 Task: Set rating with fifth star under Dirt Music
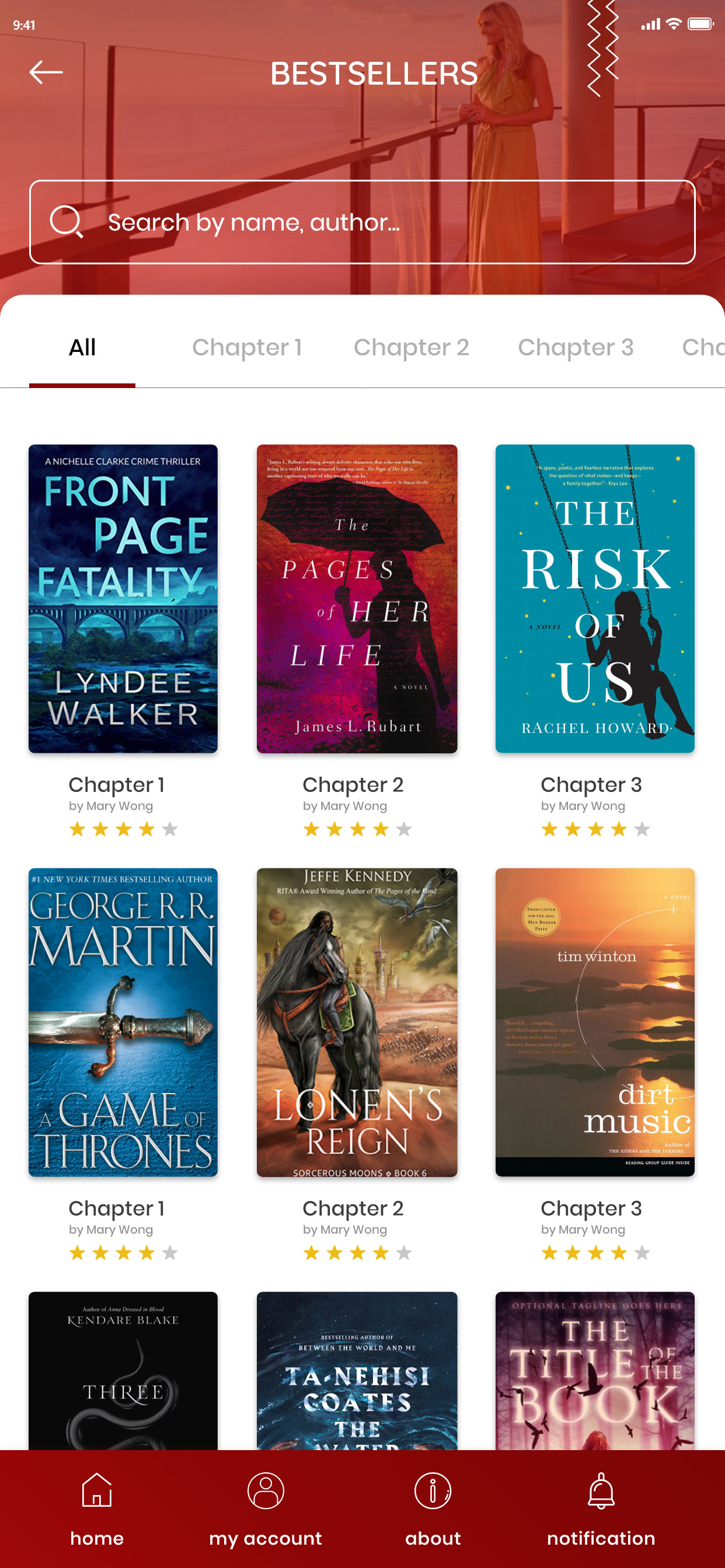coord(642,1252)
